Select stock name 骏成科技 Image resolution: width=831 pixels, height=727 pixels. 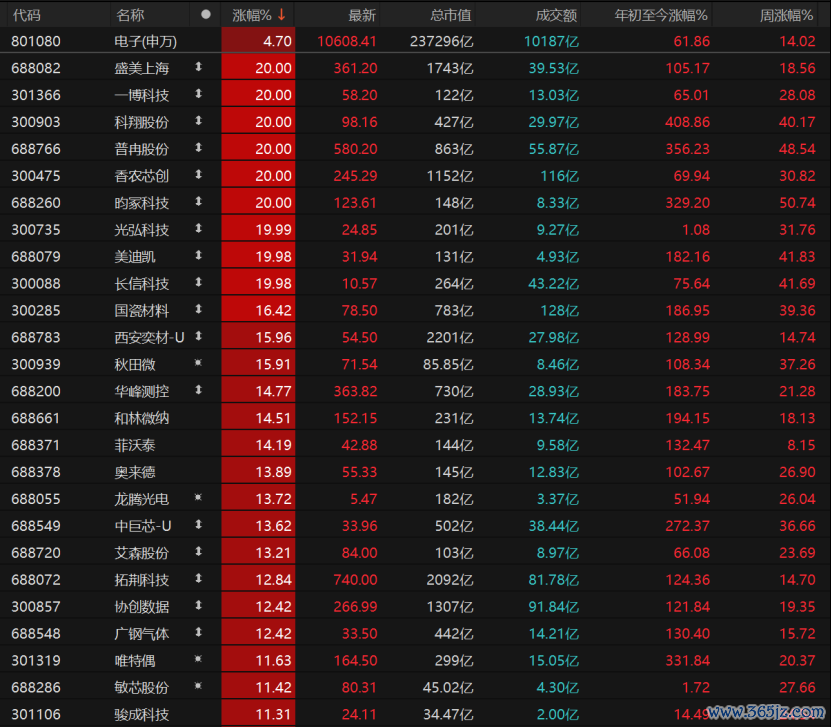(142, 715)
